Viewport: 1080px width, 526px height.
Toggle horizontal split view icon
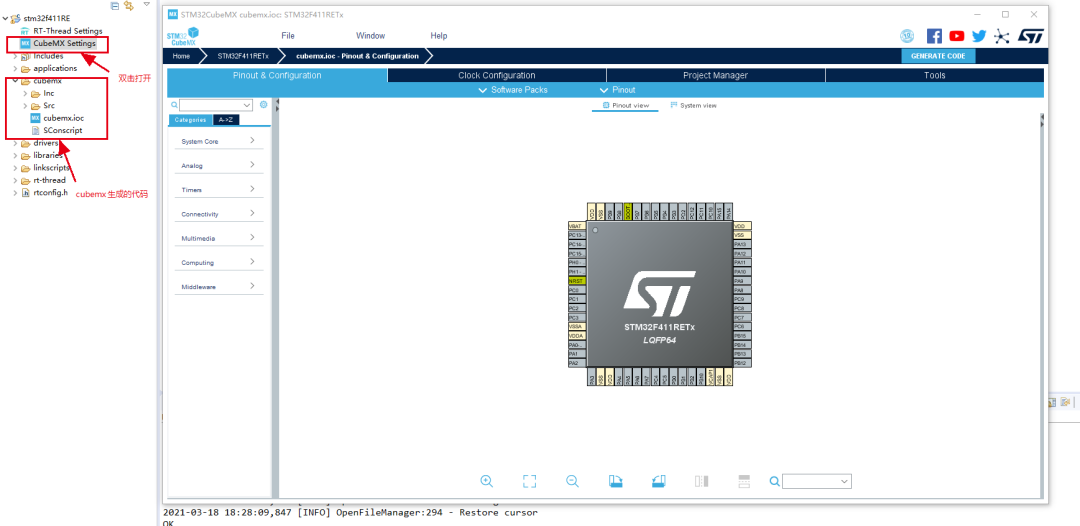(744, 481)
